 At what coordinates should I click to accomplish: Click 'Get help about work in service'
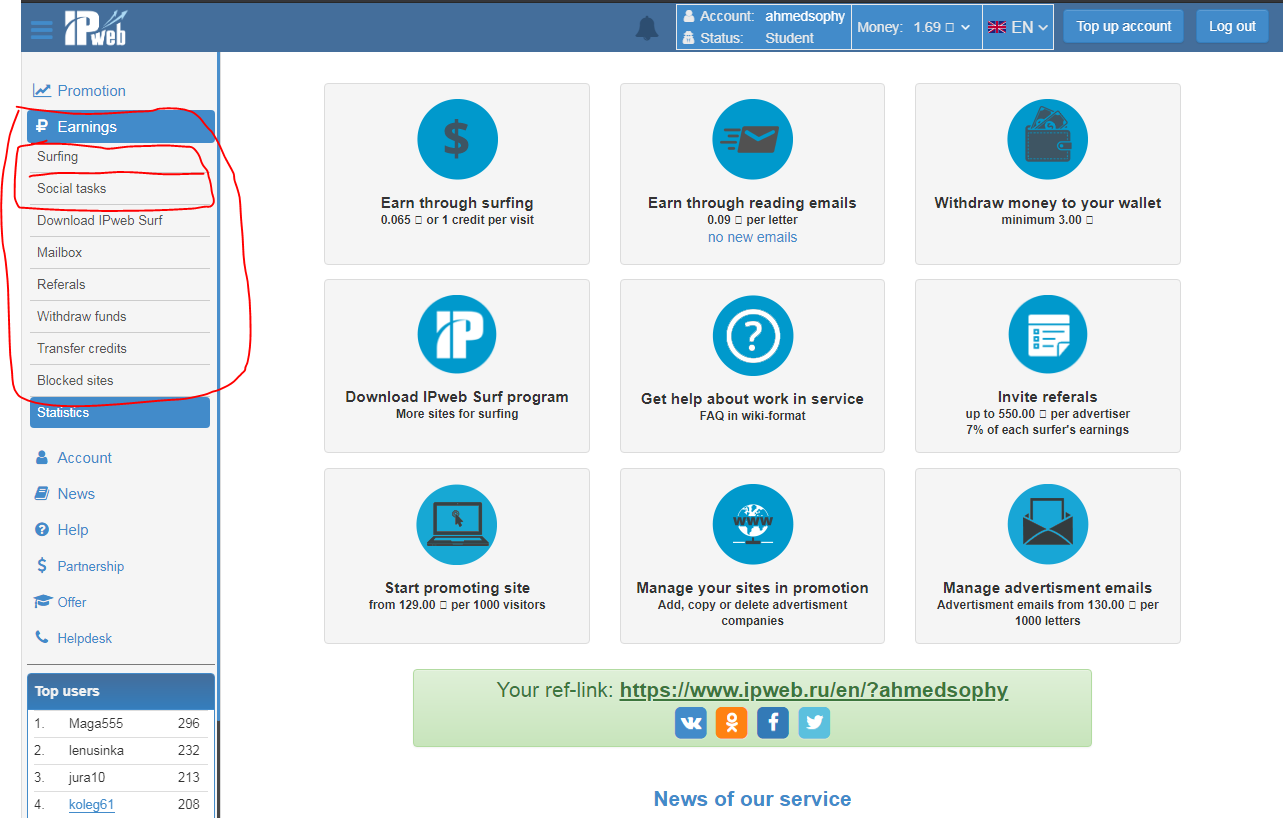pyautogui.click(x=752, y=399)
